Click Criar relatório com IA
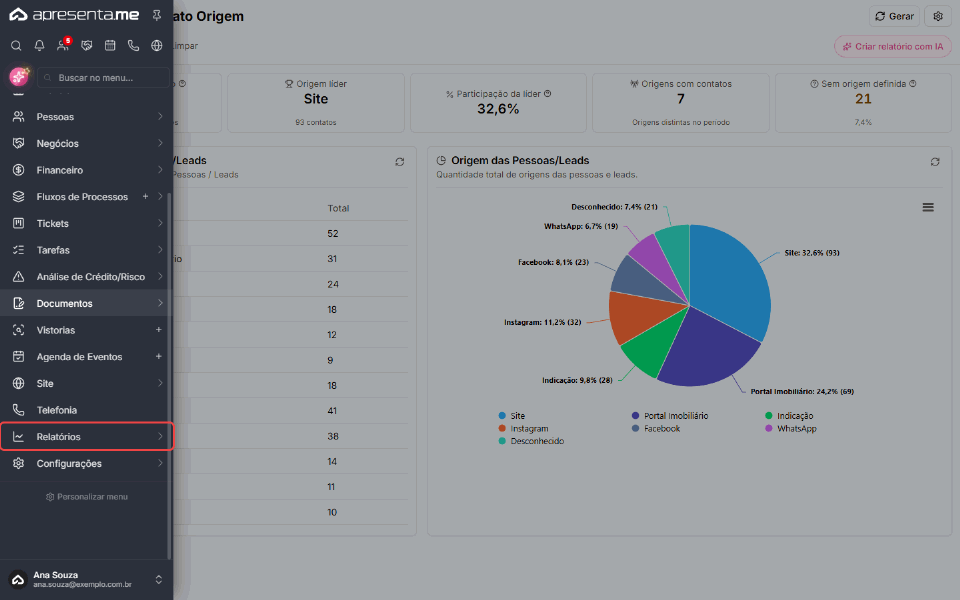The image size is (960, 600). point(893,47)
